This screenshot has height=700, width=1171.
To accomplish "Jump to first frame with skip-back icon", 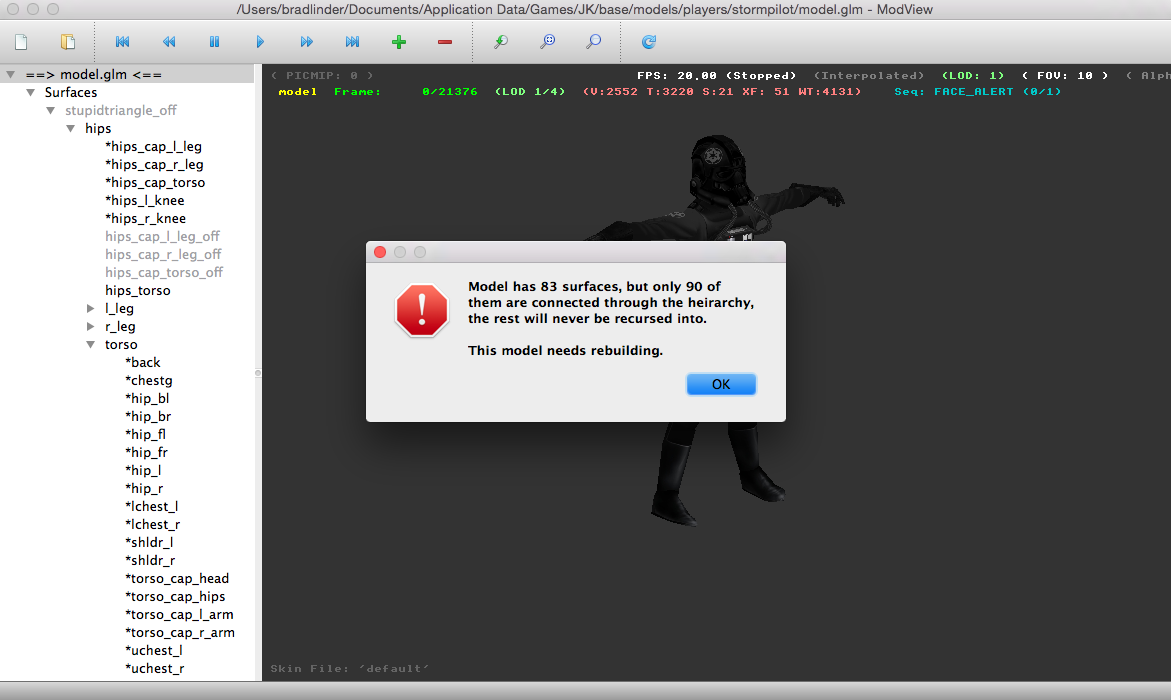I will point(122,42).
